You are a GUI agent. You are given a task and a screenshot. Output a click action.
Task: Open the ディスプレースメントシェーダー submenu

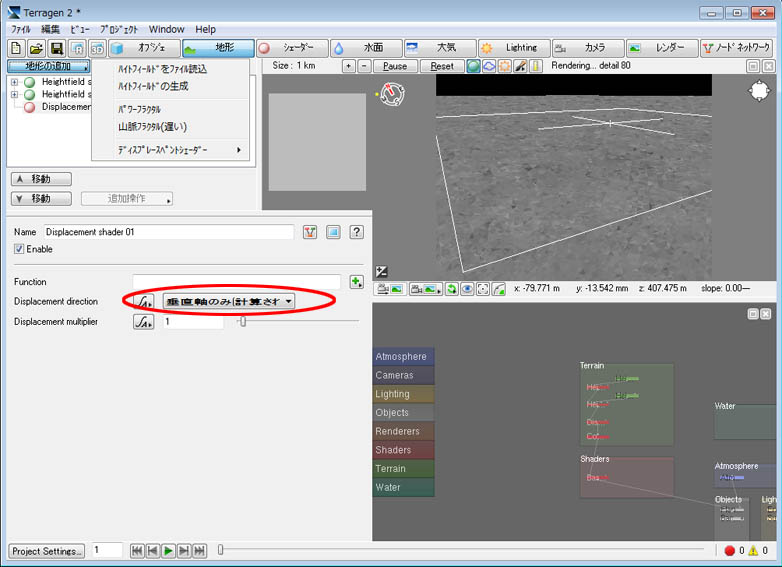pyautogui.click(x=170, y=150)
